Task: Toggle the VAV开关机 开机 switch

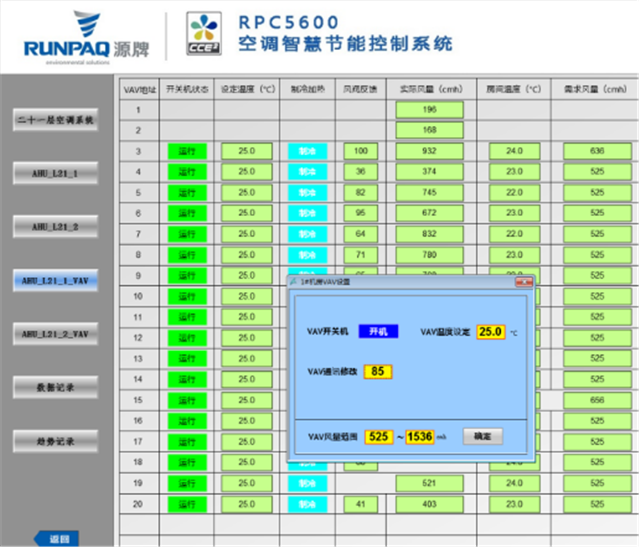Action: 378,331
